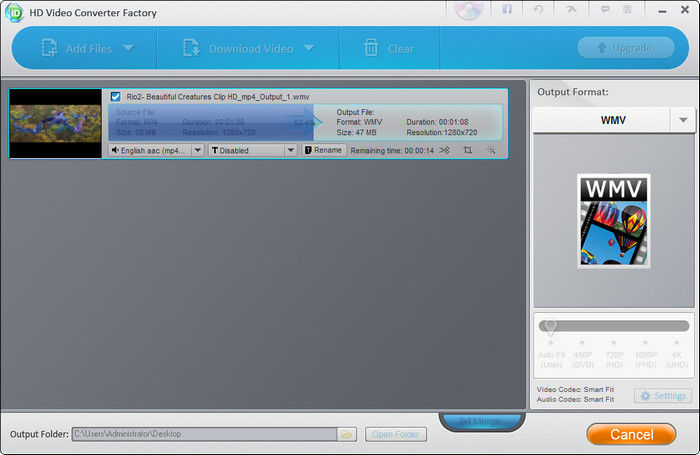The width and height of the screenshot is (700, 455).
Task: Uncheck the Rio2 video file checkbox
Action: pyautogui.click(x=116, y=96)
